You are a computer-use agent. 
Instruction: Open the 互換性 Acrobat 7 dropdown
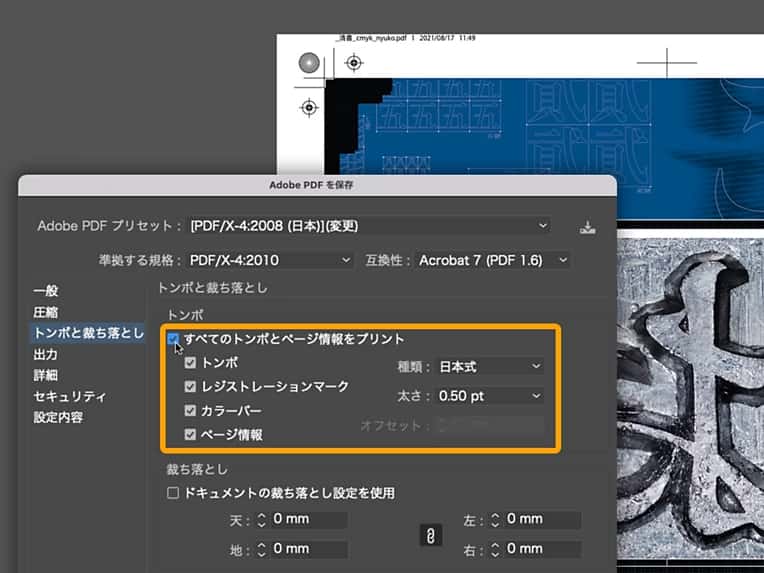[493, 260]
